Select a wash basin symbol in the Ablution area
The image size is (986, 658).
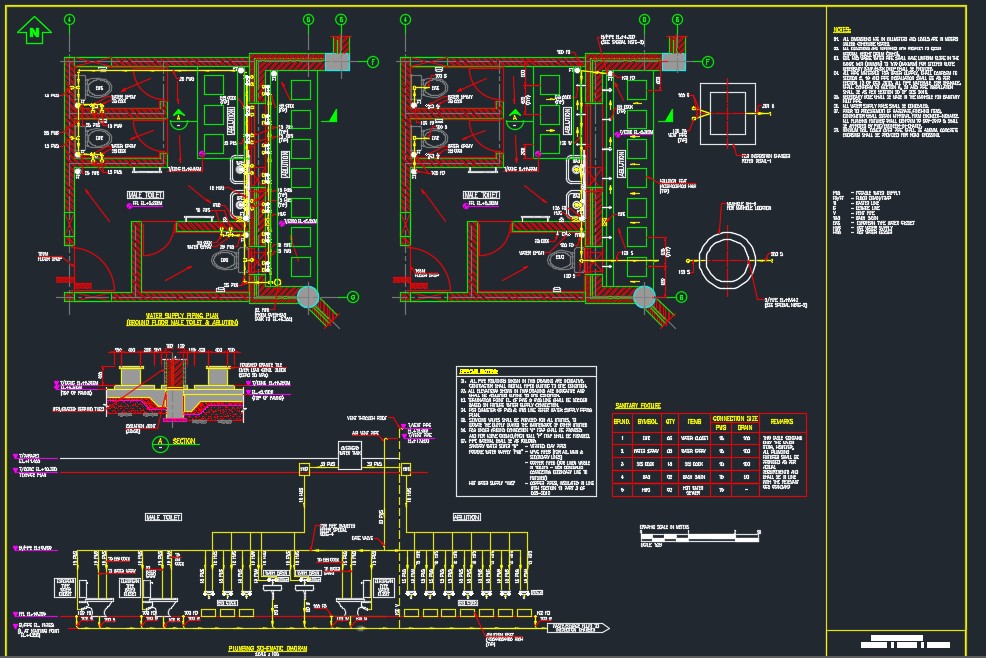coord(238,168)
